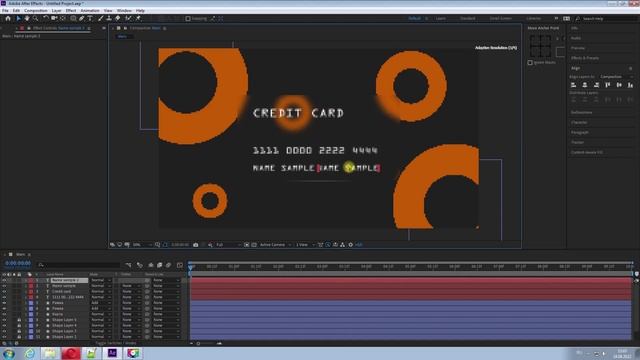Viewport: 640px width, 360px height.
Task: Click the graph editor icon in timeline
Action: (180, 265)
